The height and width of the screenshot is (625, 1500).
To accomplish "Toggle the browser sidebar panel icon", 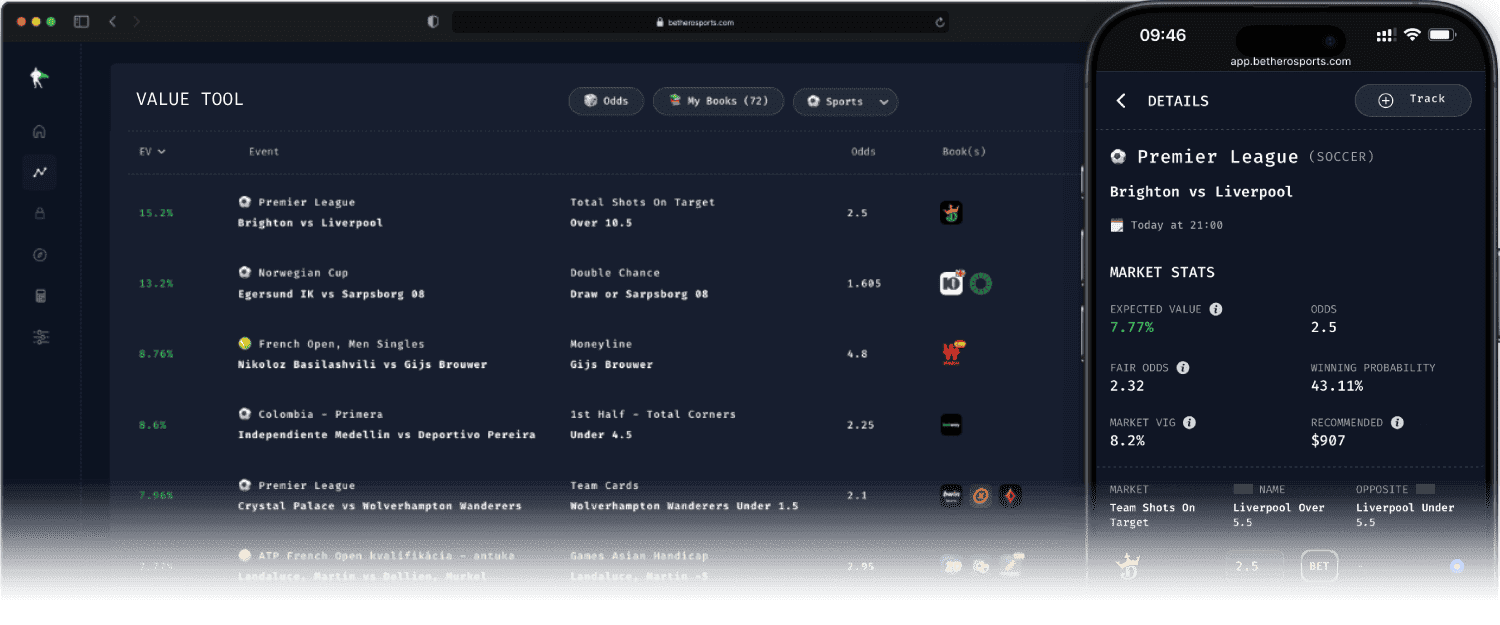I will [x=81, y=21].
